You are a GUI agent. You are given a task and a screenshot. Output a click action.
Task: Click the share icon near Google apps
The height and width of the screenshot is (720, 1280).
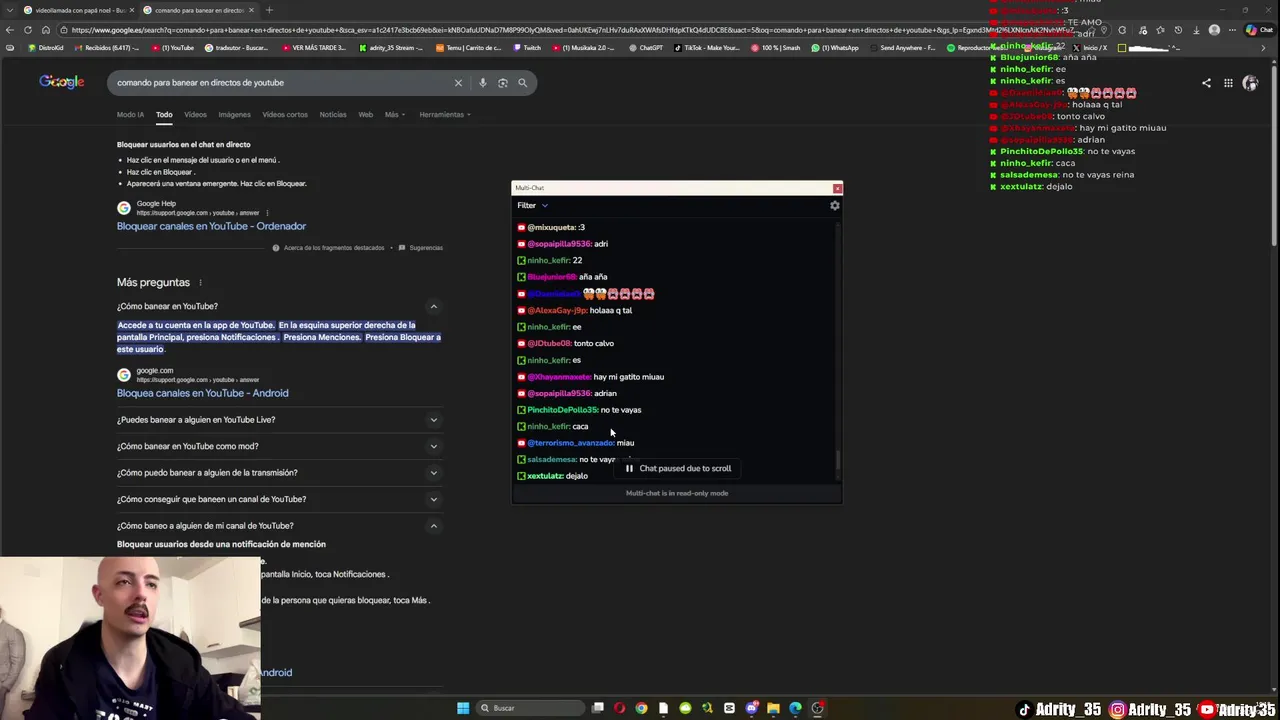tap(1206, 83)
